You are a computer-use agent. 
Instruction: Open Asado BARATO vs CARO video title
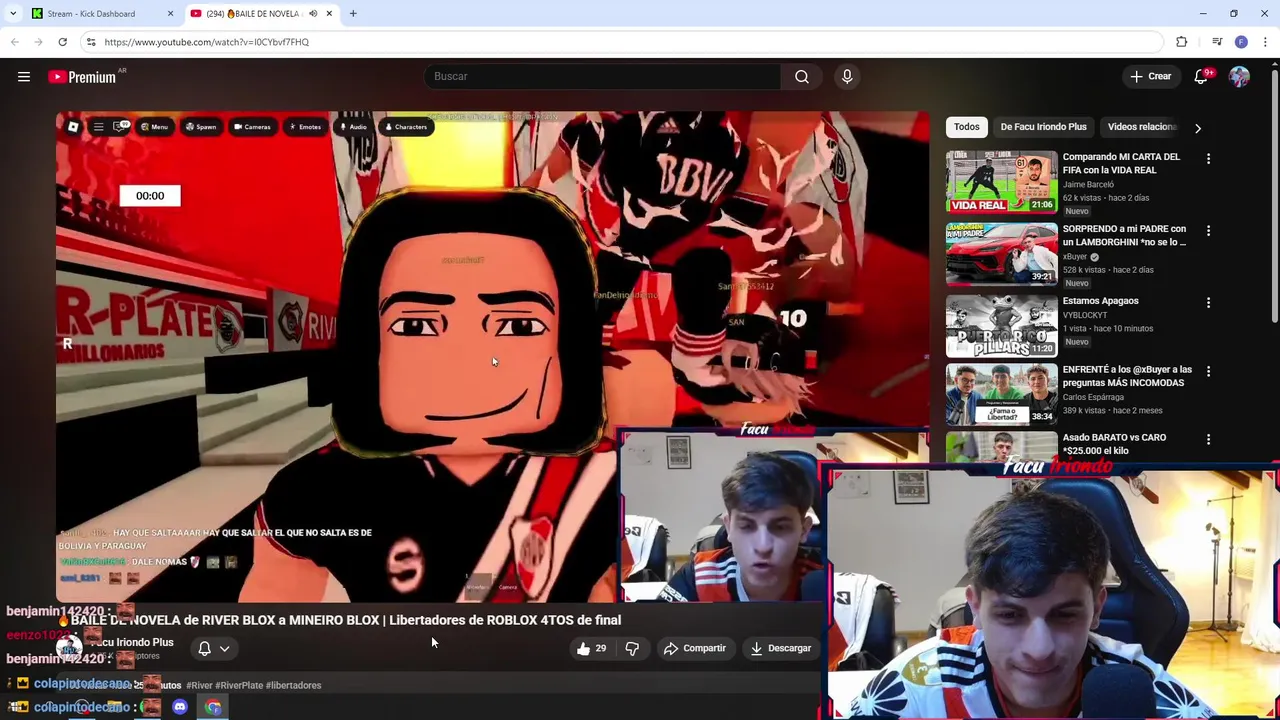click(1114, 444)
